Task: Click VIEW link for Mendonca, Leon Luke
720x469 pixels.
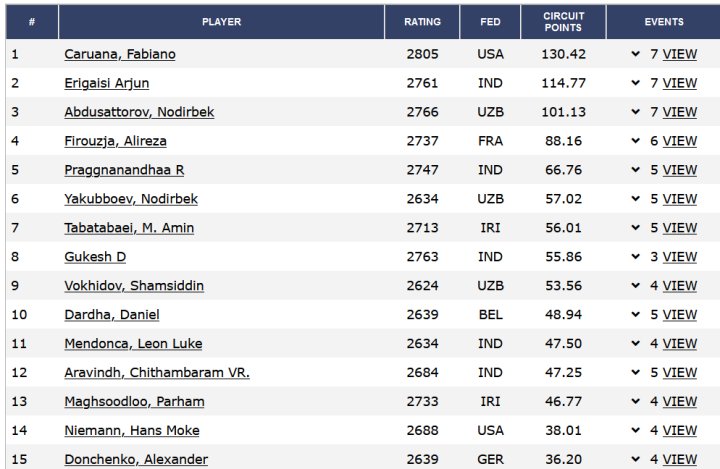Action: [680, 344]
